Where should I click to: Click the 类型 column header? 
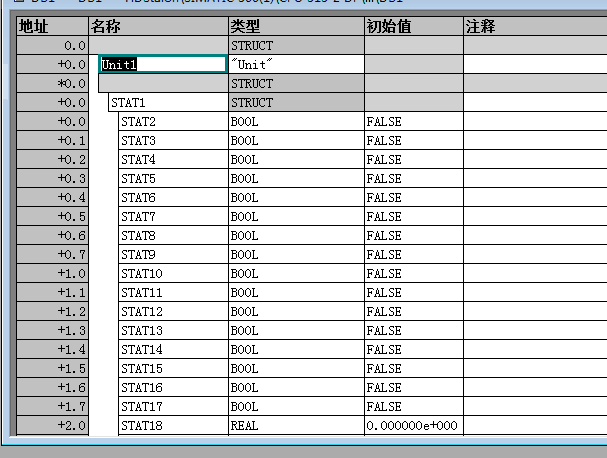[297, 26]
